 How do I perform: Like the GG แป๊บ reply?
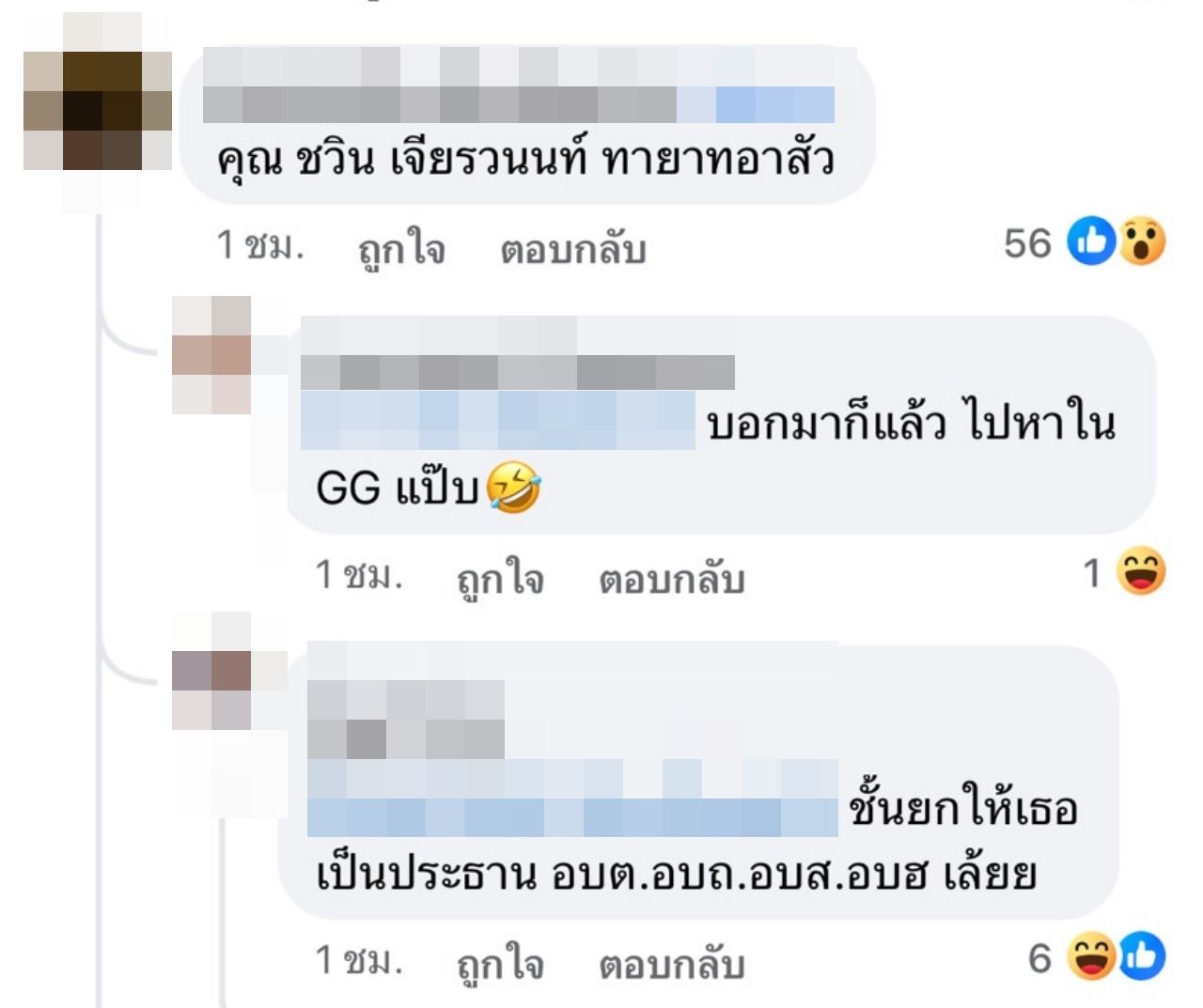(500, 579)
